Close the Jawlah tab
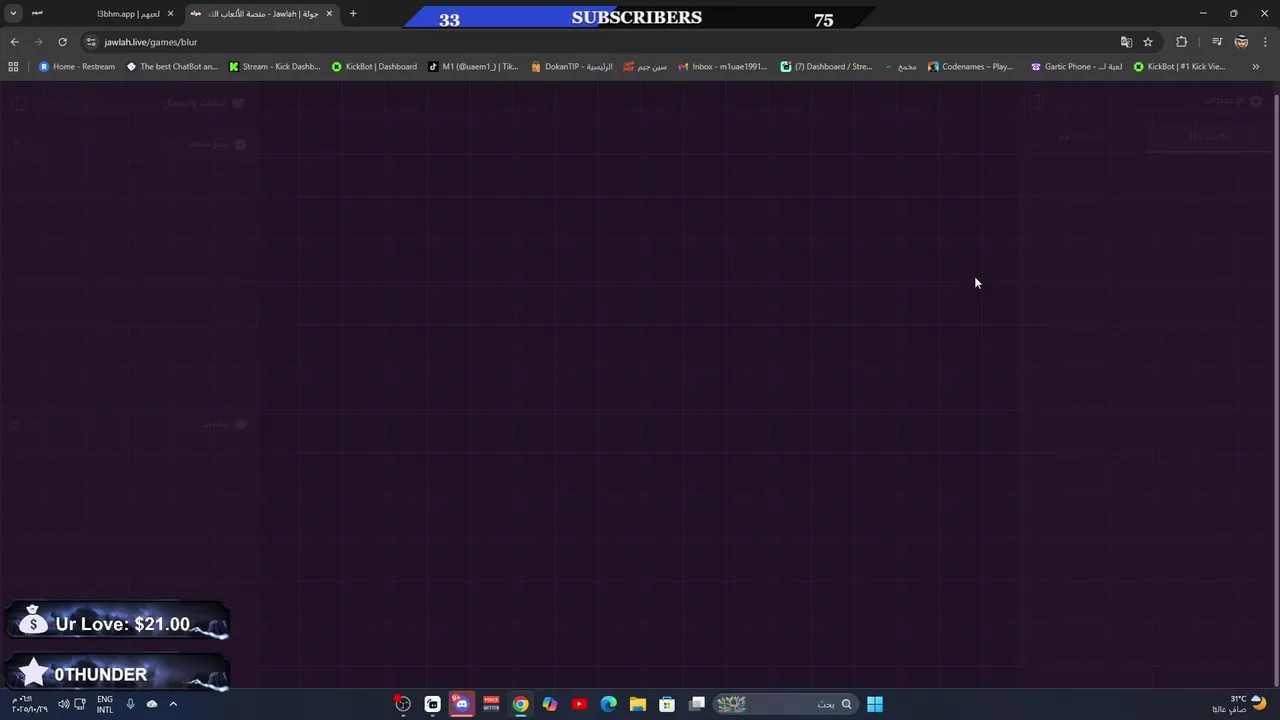This screenshot has height=720, width=1280. [329, 14]
